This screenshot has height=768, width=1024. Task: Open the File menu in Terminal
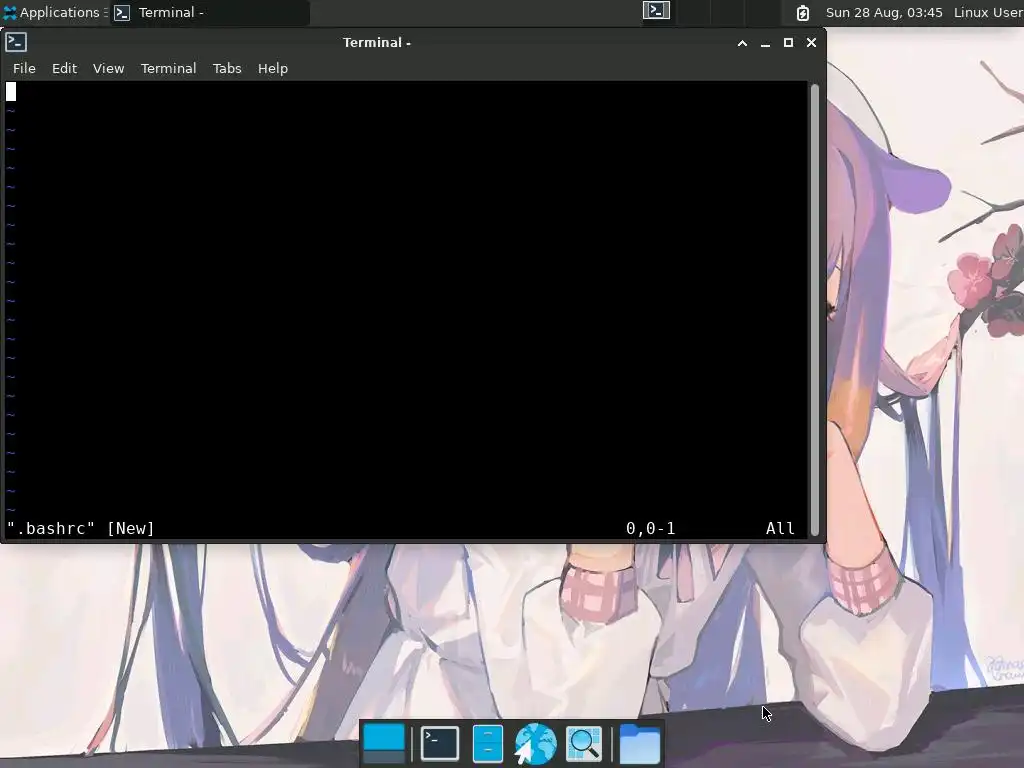pyautogui.click(x=24, y=69)
